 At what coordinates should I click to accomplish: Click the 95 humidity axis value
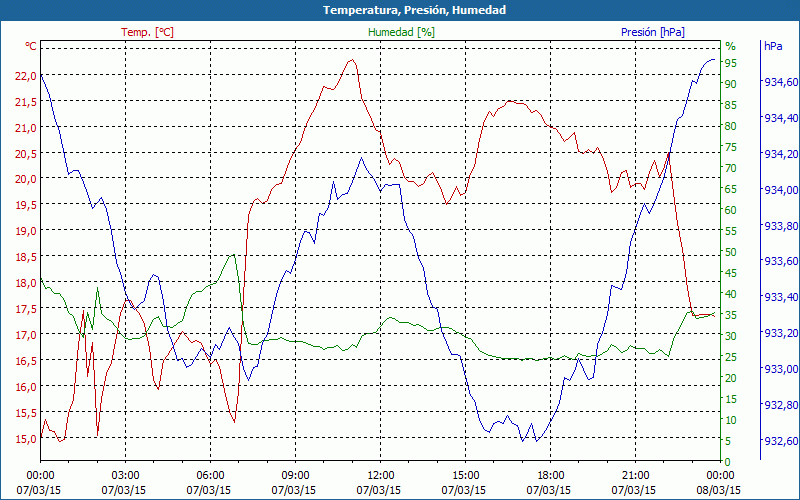pyautogui.click(x=731, y=63)
